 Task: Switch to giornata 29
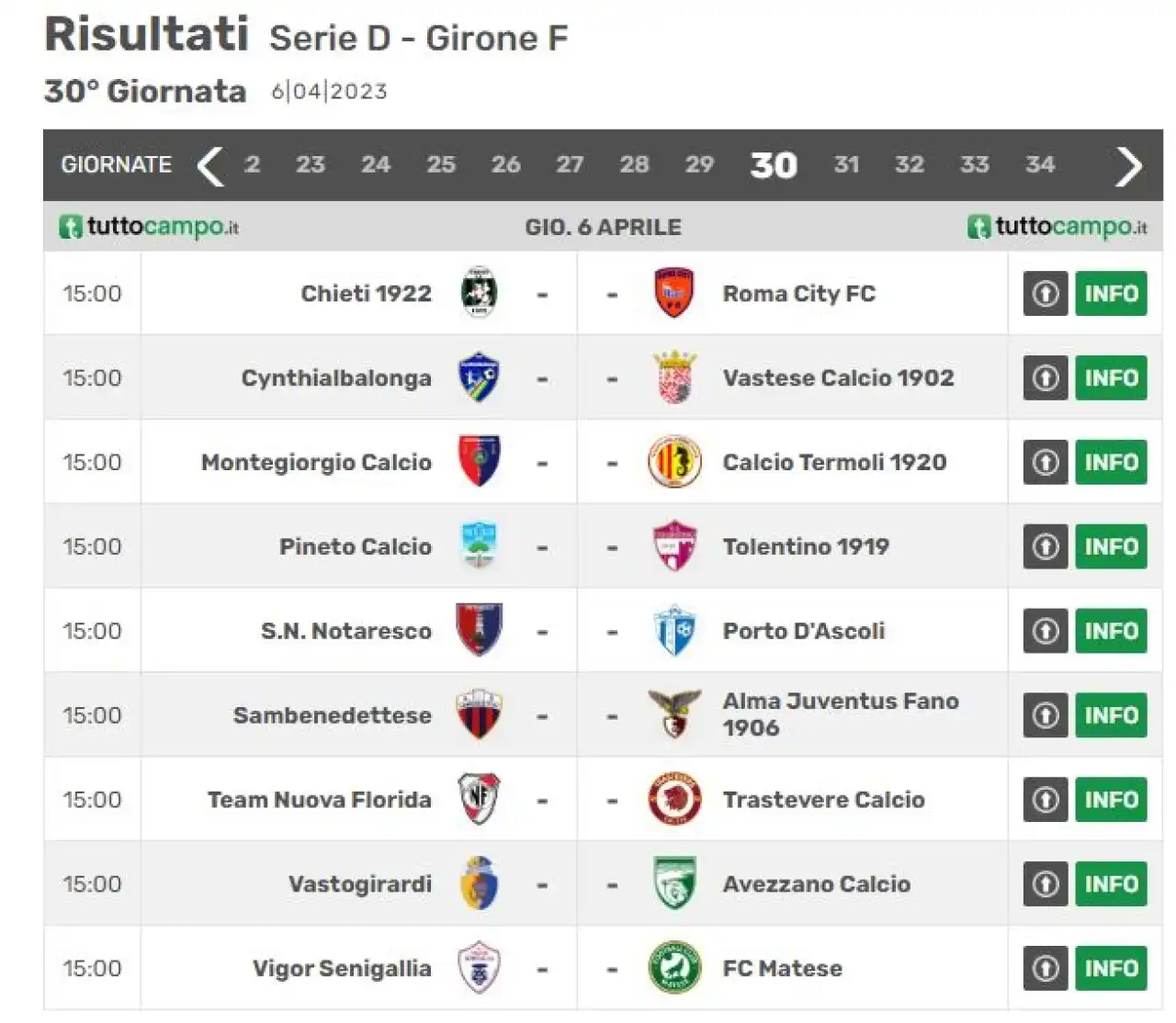pos(699,164)
